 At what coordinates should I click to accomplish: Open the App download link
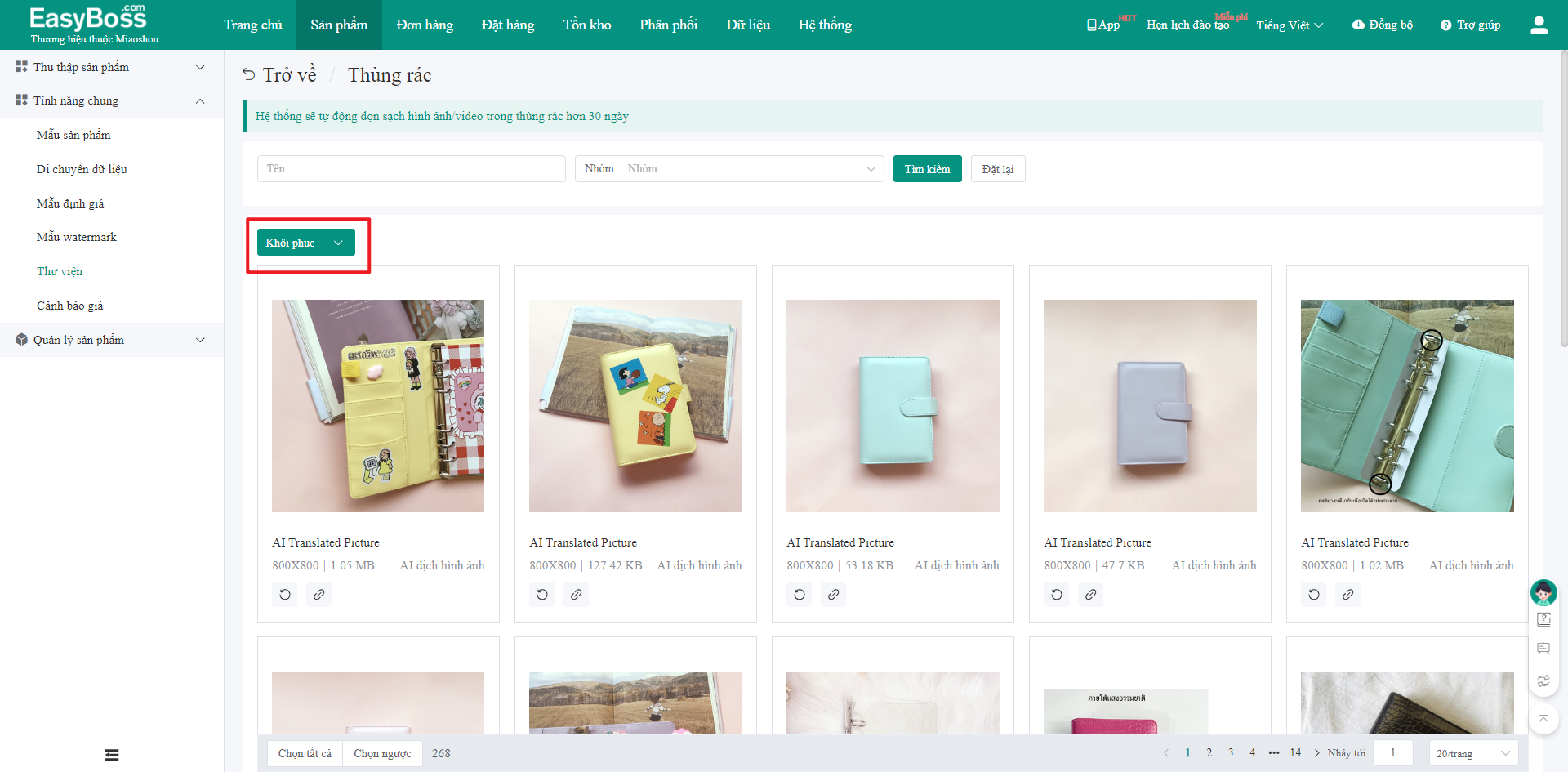point(1103,25)
